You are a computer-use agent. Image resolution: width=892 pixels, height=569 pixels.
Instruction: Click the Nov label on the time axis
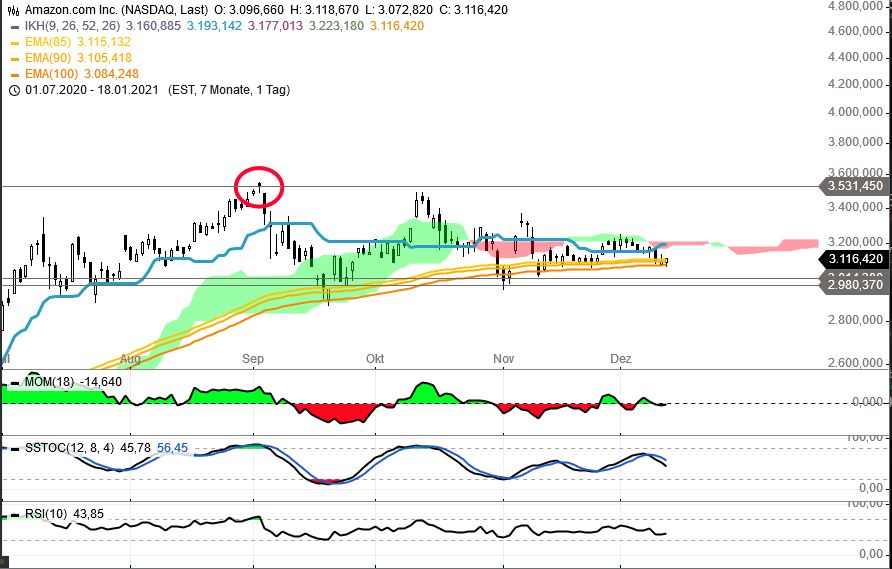pyautogui.click(x=503, y=358)
